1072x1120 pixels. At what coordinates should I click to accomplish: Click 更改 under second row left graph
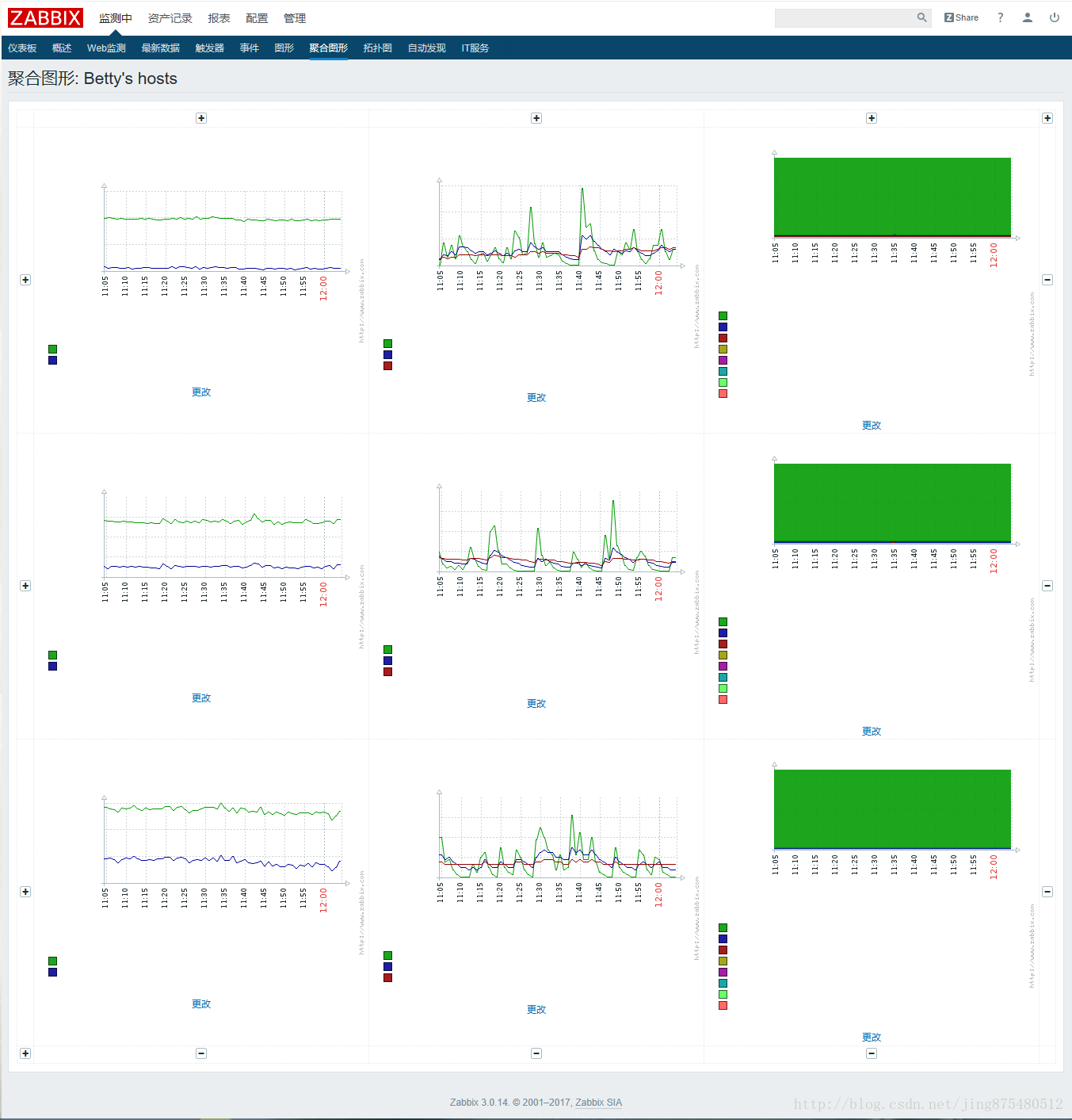pos(201,698)
